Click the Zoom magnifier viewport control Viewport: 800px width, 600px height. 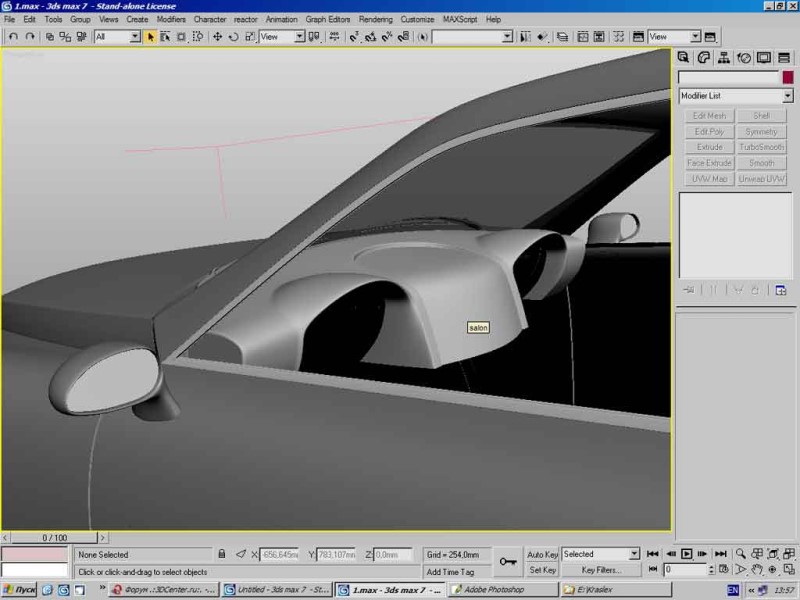click(x=740, y=554)
